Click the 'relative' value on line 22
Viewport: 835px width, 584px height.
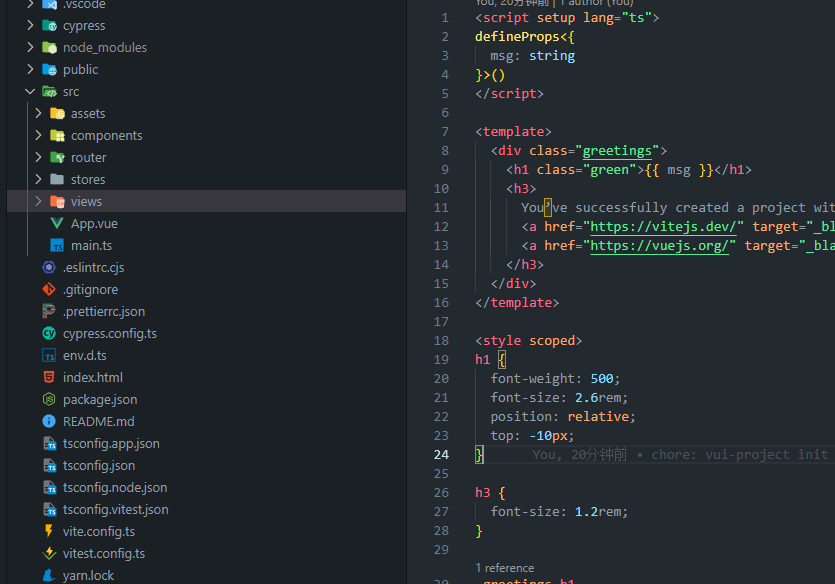pos(598,416)
